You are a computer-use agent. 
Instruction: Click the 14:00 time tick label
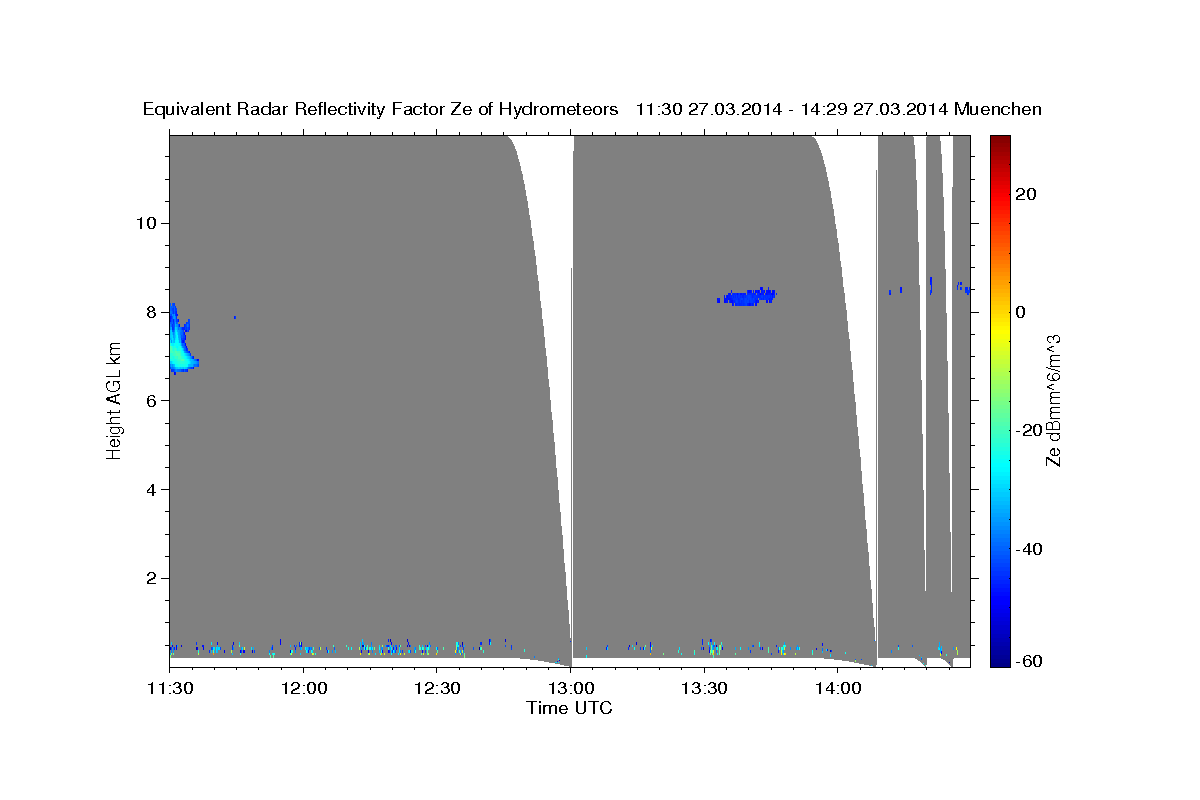[837, 688]
